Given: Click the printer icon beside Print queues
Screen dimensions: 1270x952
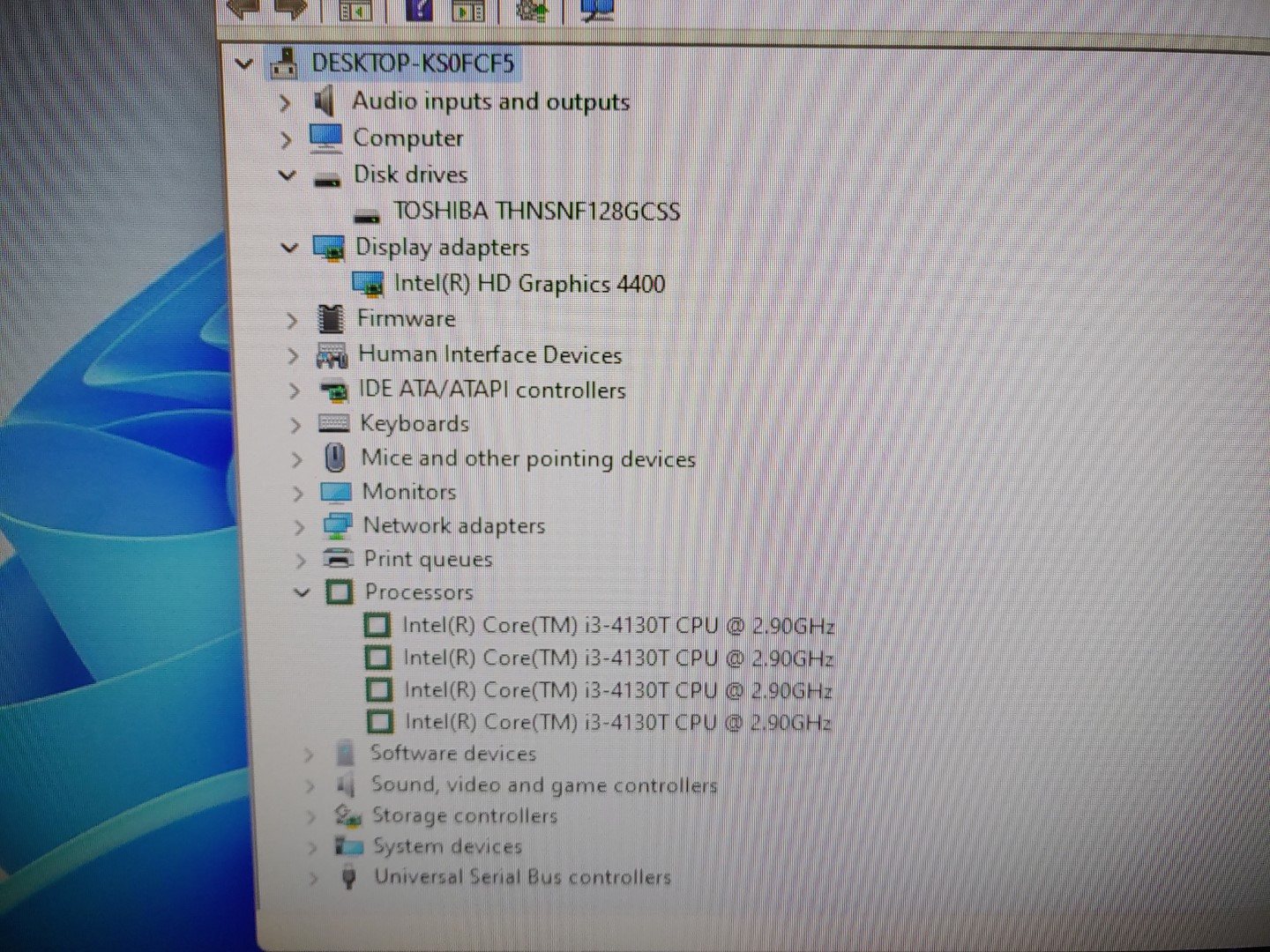Looking at the screenshot, I should [x=339, y=558].
